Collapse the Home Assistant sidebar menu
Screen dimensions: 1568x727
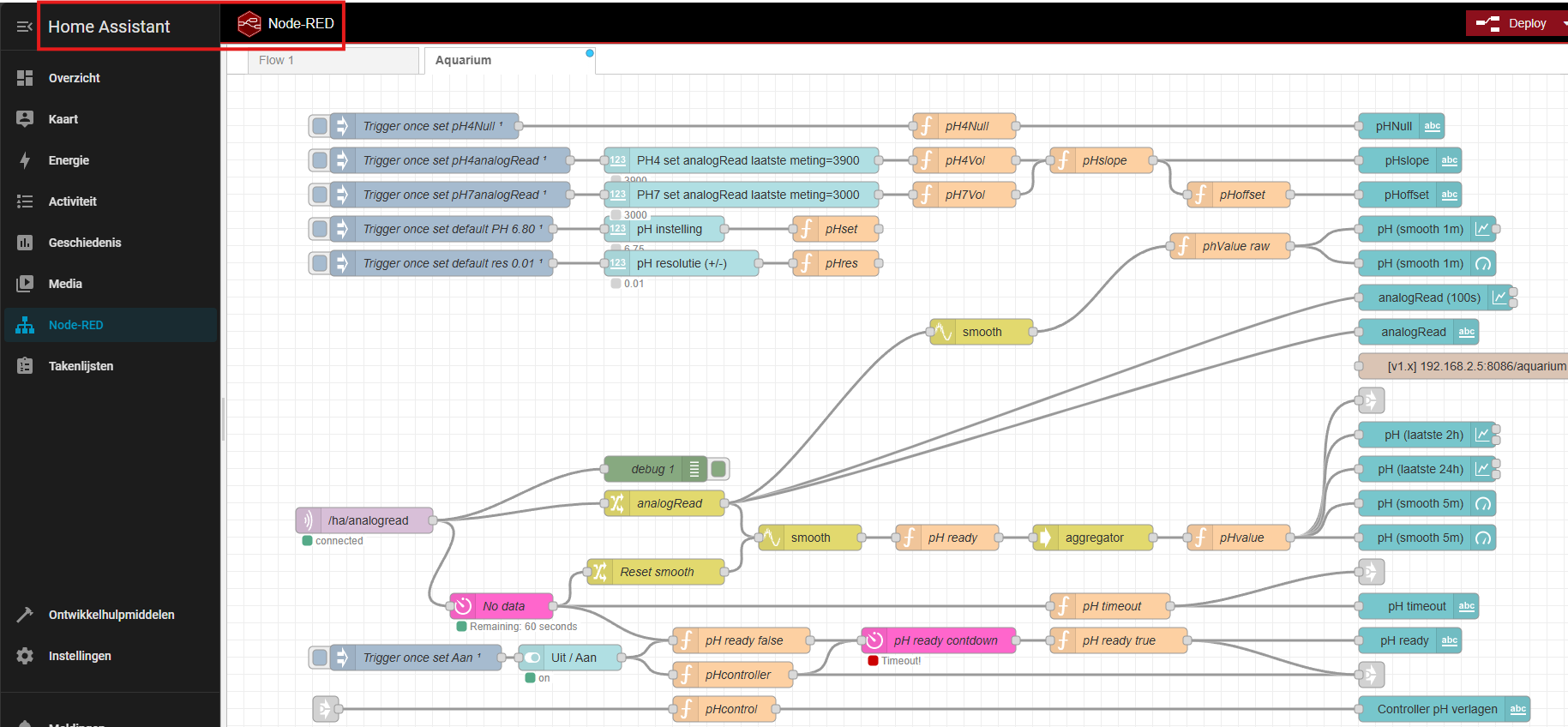(24, 27)
